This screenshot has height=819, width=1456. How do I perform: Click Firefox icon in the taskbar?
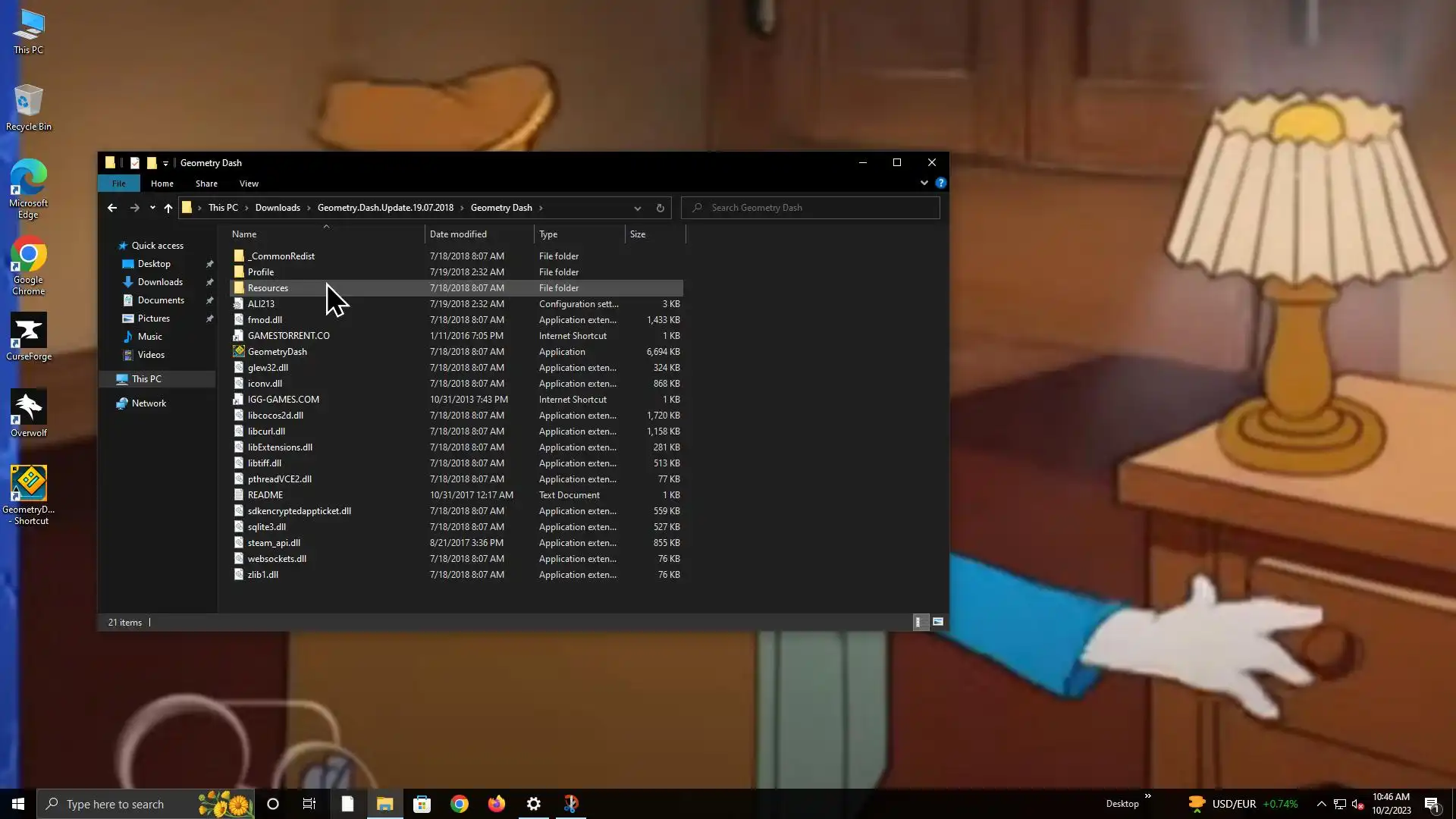click(x=497, y=804)
